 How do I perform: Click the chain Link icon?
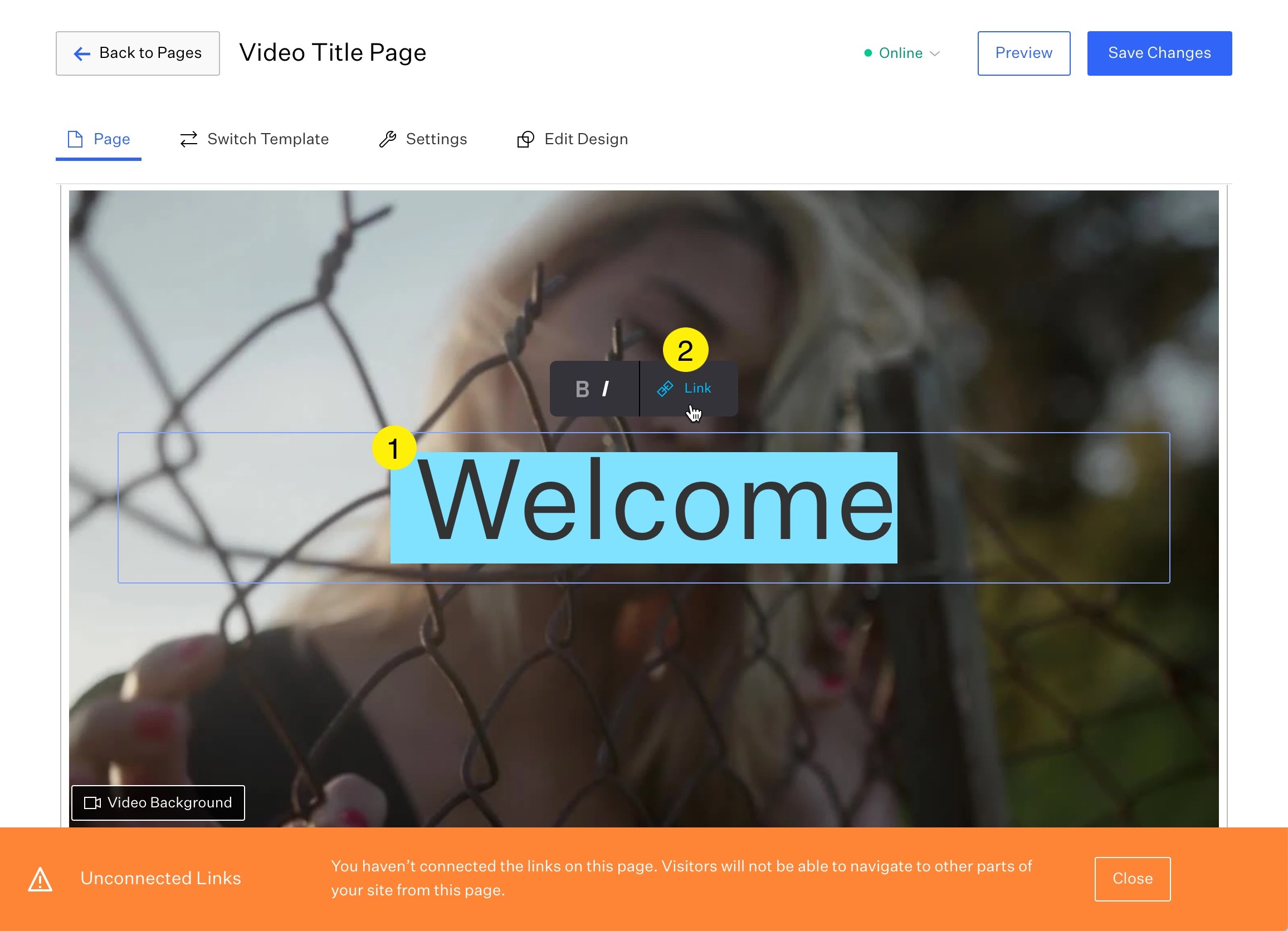tap(665, 389)
